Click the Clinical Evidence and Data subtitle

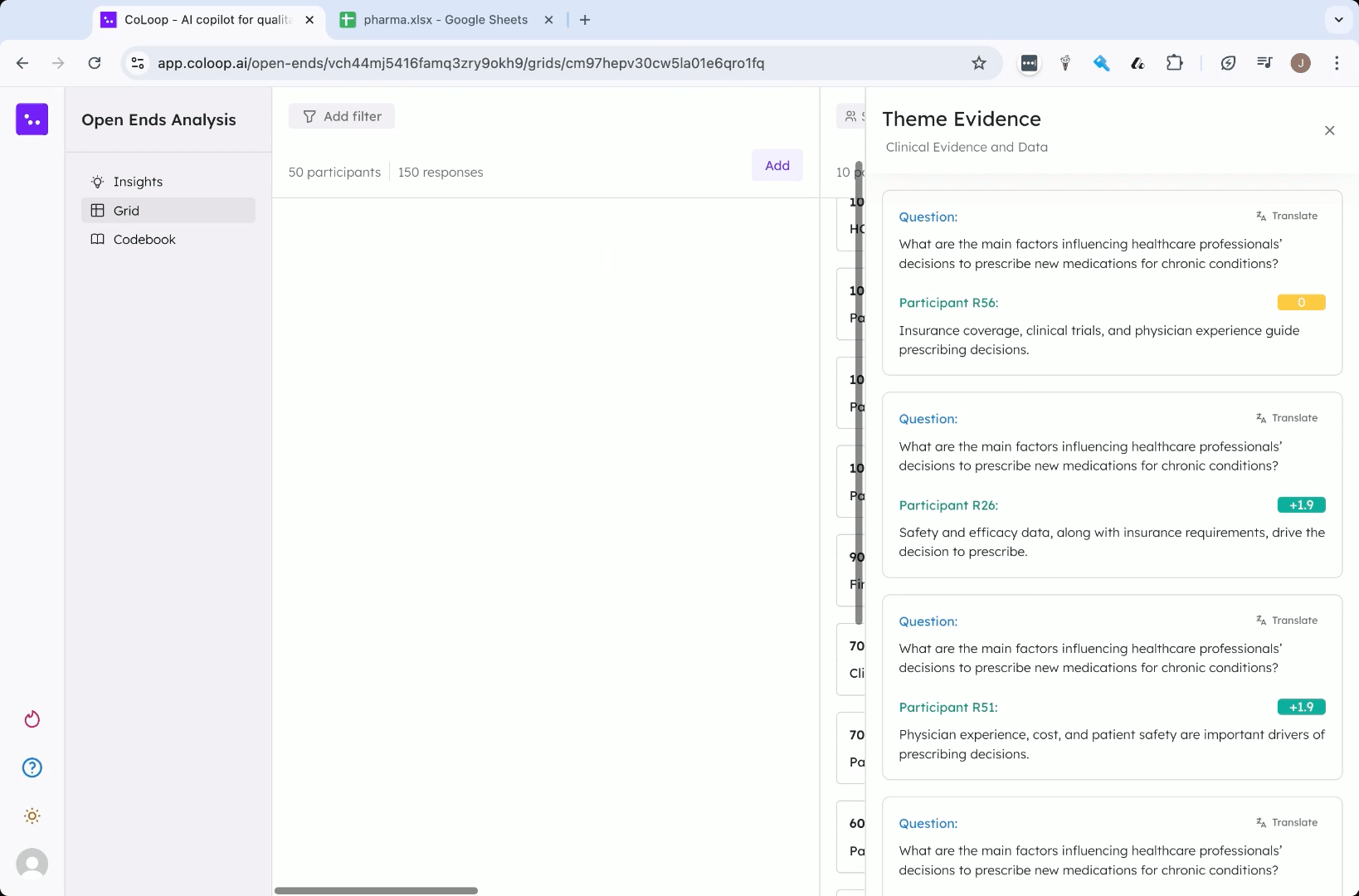tap(967, 147)
